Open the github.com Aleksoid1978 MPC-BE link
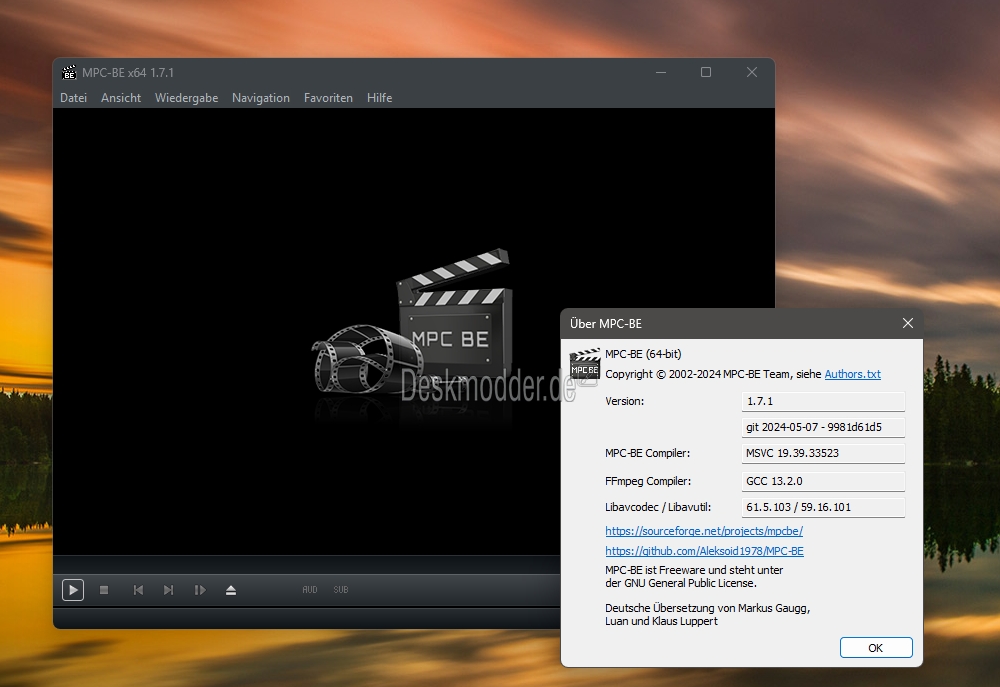 click(704, 551)
